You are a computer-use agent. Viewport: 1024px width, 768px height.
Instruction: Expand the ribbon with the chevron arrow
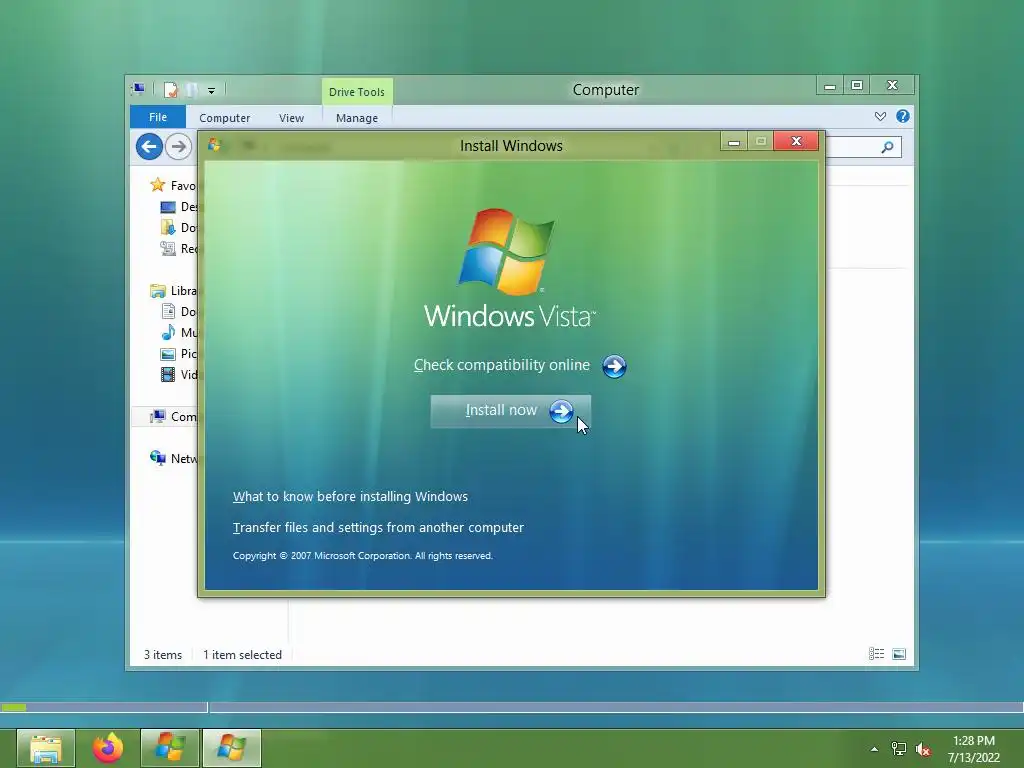pyautogui.click(x=880, y=116)
